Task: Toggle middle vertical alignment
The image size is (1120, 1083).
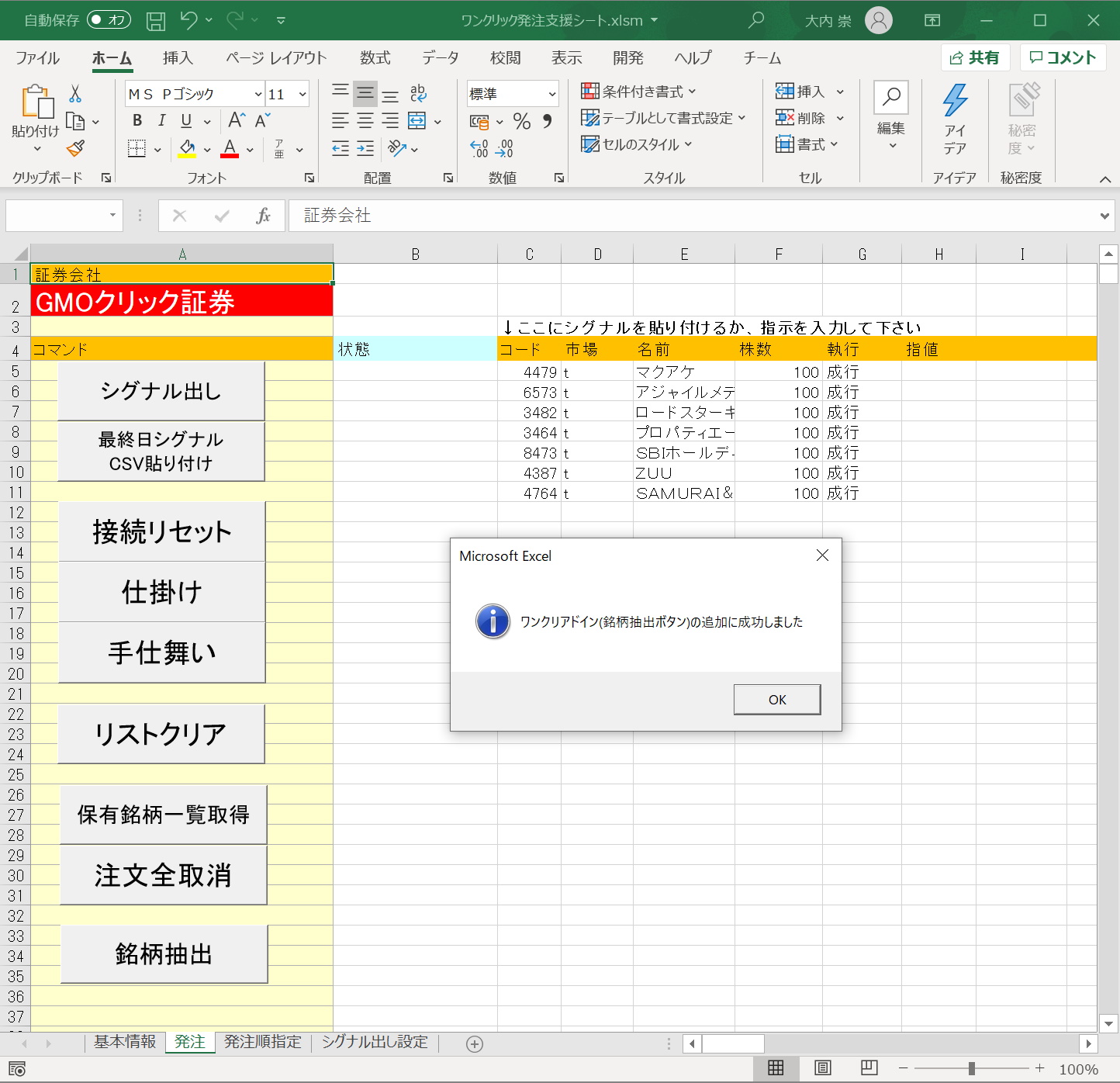Action: [365, 94]
